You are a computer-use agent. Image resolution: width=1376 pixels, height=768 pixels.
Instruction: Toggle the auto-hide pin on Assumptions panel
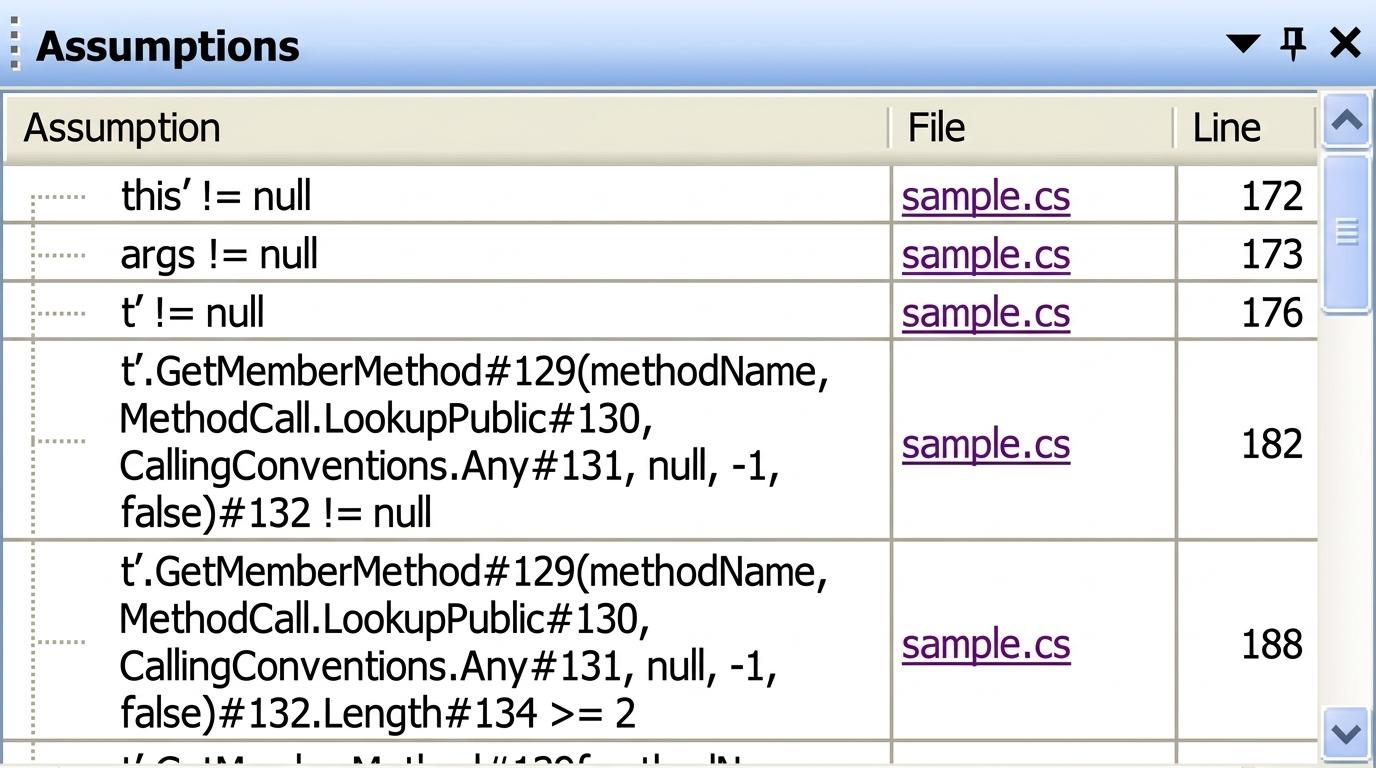[1294, 43]
